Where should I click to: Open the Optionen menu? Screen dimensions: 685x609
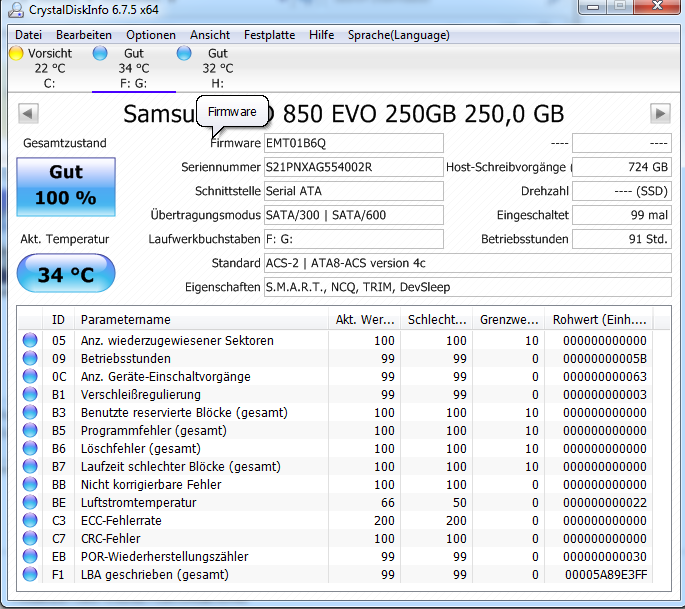coord(151,35)
